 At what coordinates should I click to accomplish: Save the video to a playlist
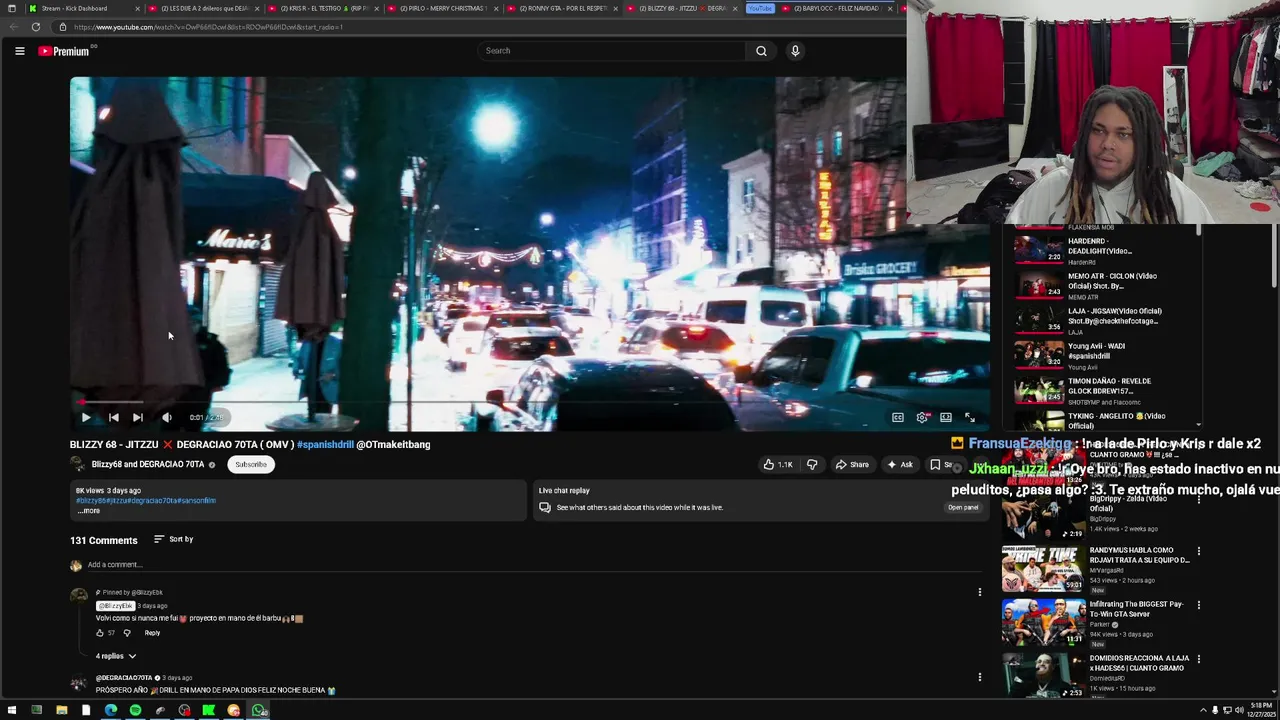coord(942,465)
